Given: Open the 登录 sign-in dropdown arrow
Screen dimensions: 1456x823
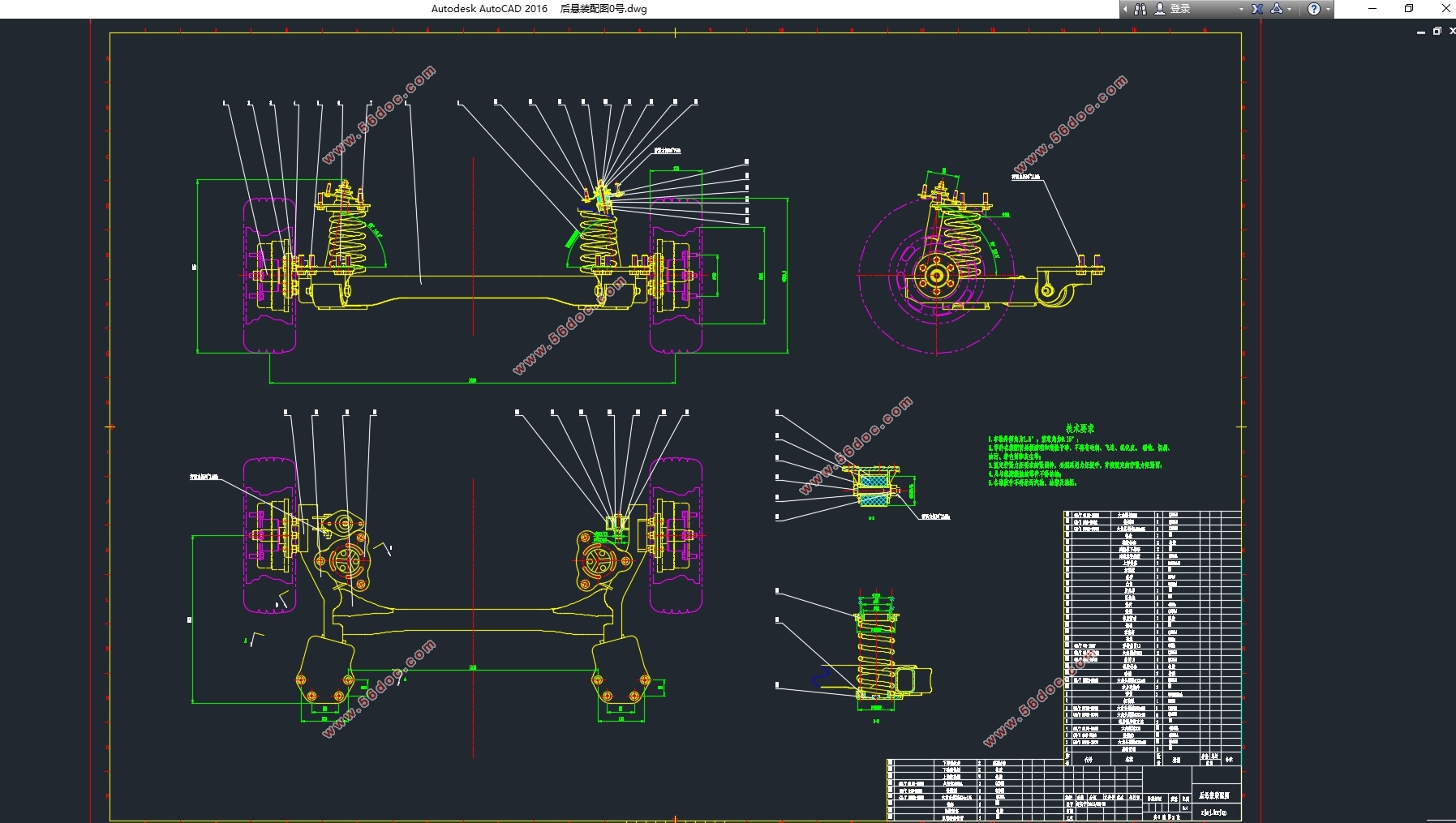Looking at the screenshot, I should (x=1241, y=10).
